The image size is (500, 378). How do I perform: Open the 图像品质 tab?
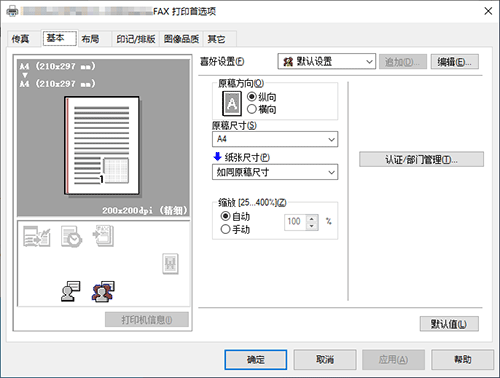(x=181, y=39)
